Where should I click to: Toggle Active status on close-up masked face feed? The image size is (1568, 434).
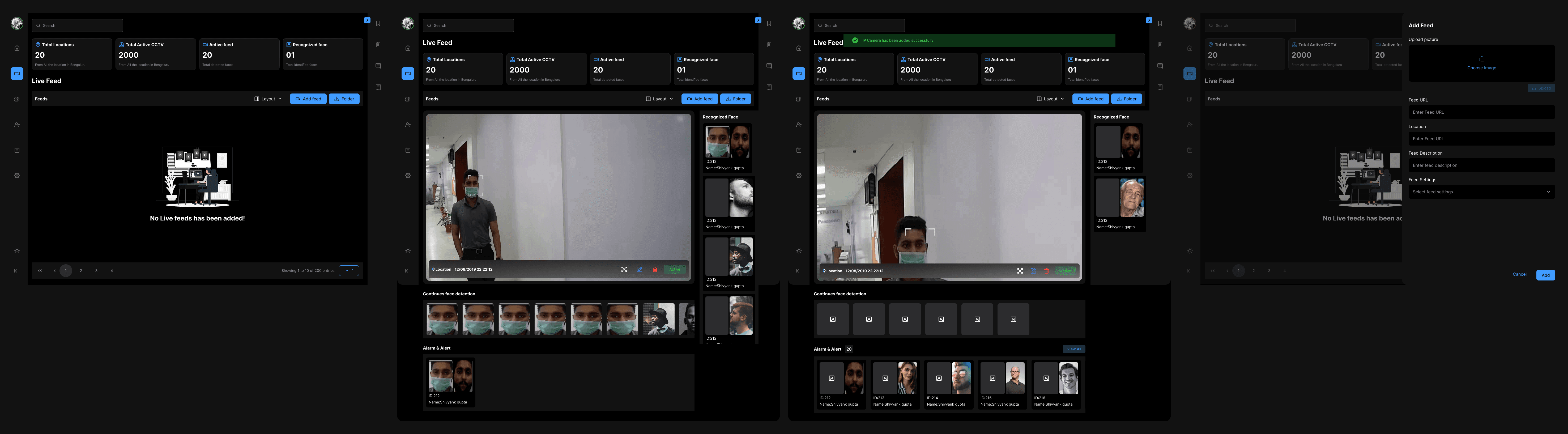(1065, 271)
